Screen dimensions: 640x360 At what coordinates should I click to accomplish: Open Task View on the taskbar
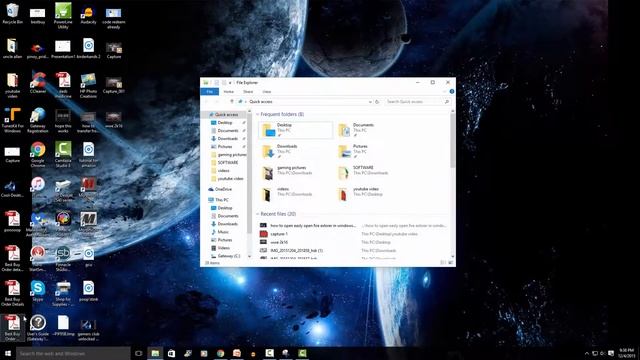click(x=138, y=353)
